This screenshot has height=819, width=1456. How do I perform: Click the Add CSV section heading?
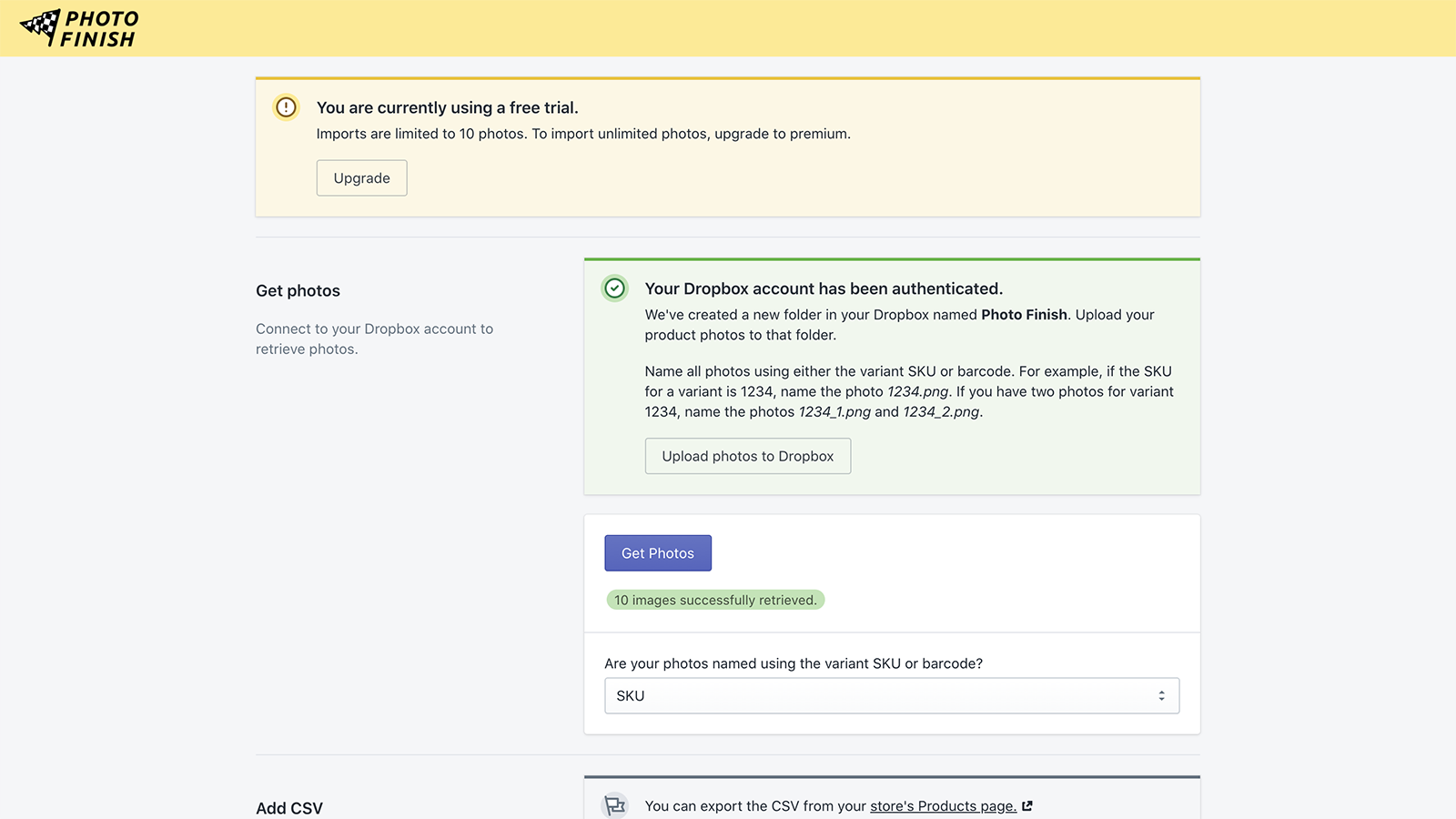click(x=289, y=808)
